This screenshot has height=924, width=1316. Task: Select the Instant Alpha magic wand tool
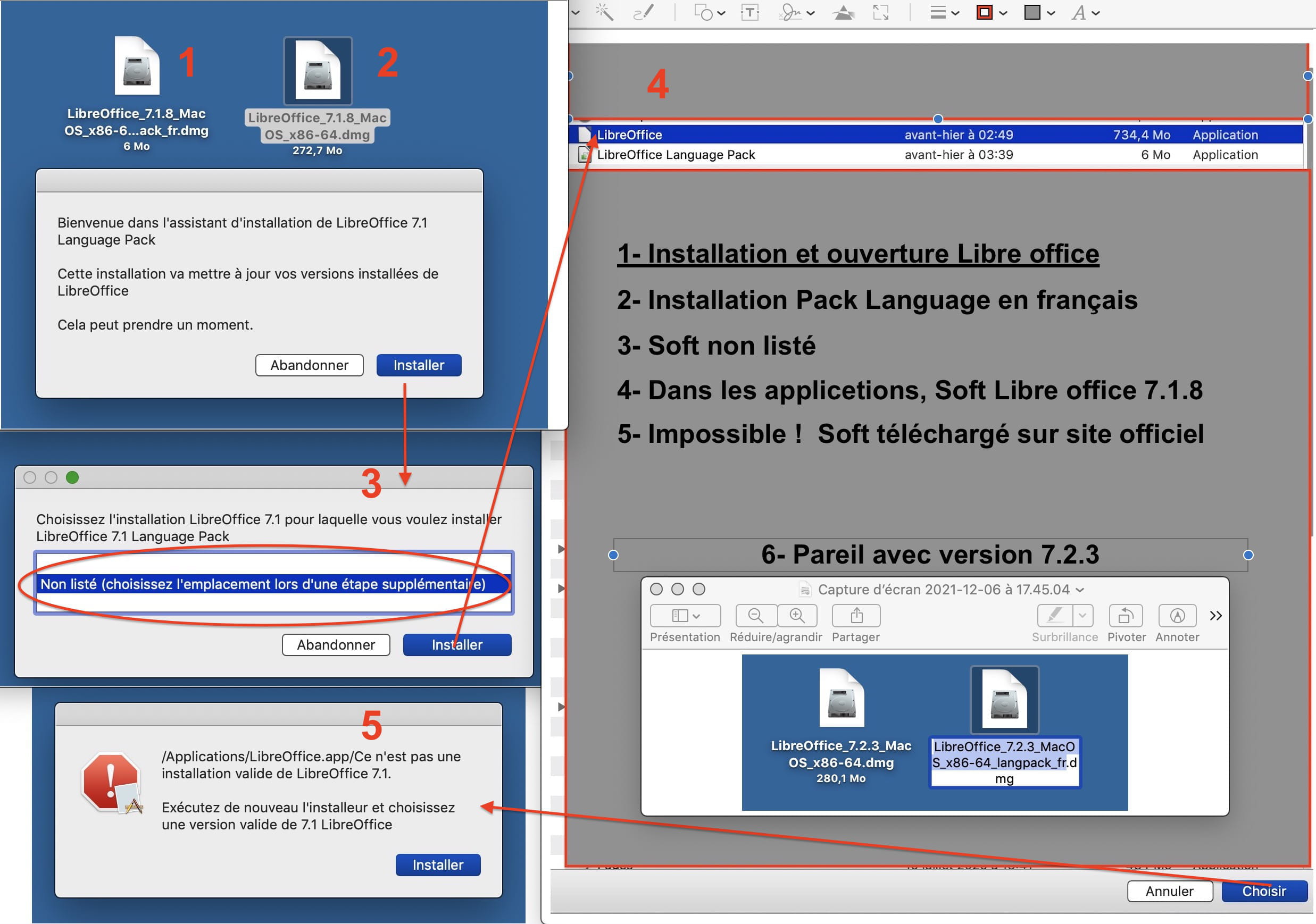click(605, 12)
